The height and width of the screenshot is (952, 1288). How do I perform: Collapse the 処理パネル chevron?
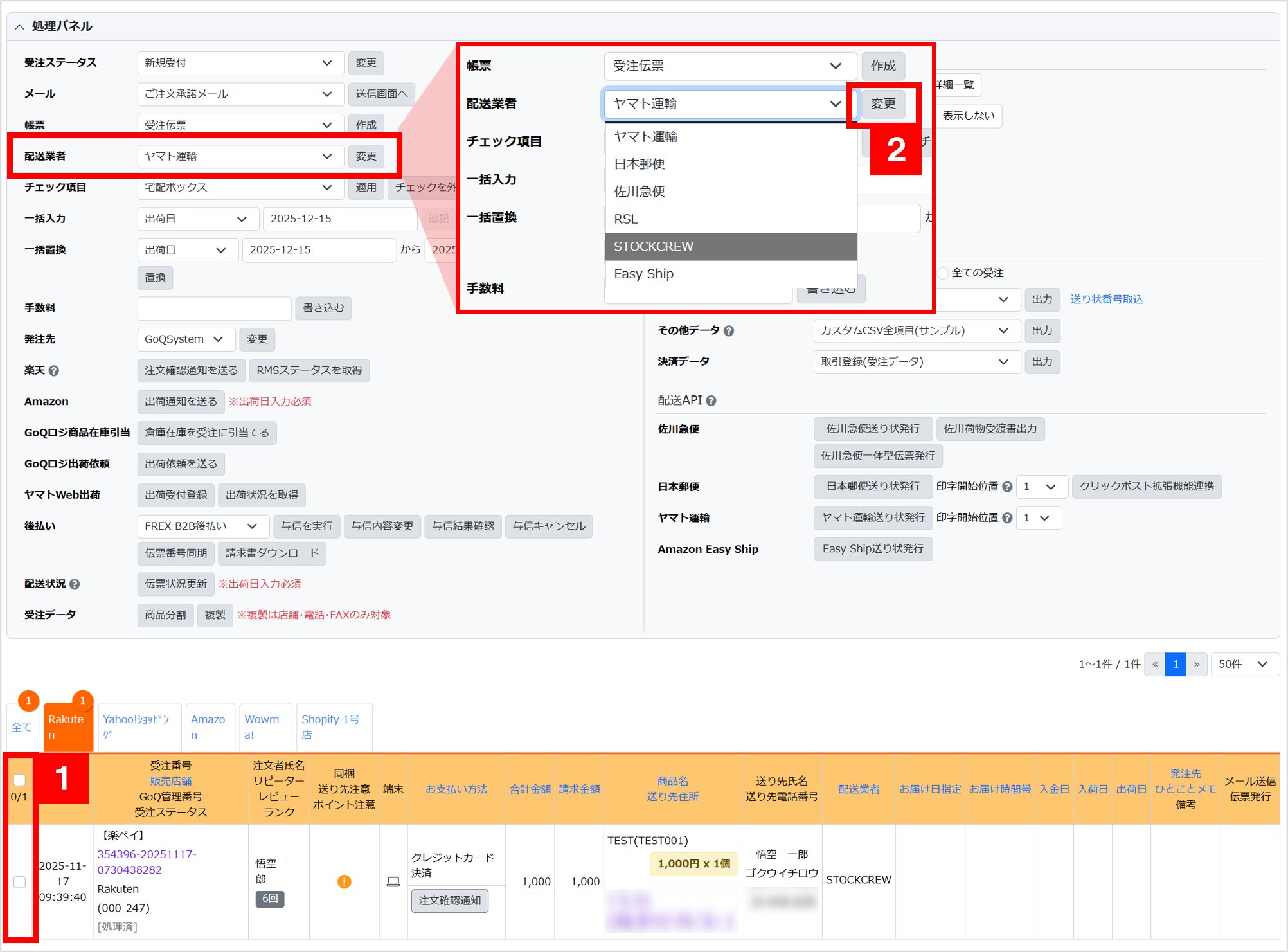click(19, 26)
